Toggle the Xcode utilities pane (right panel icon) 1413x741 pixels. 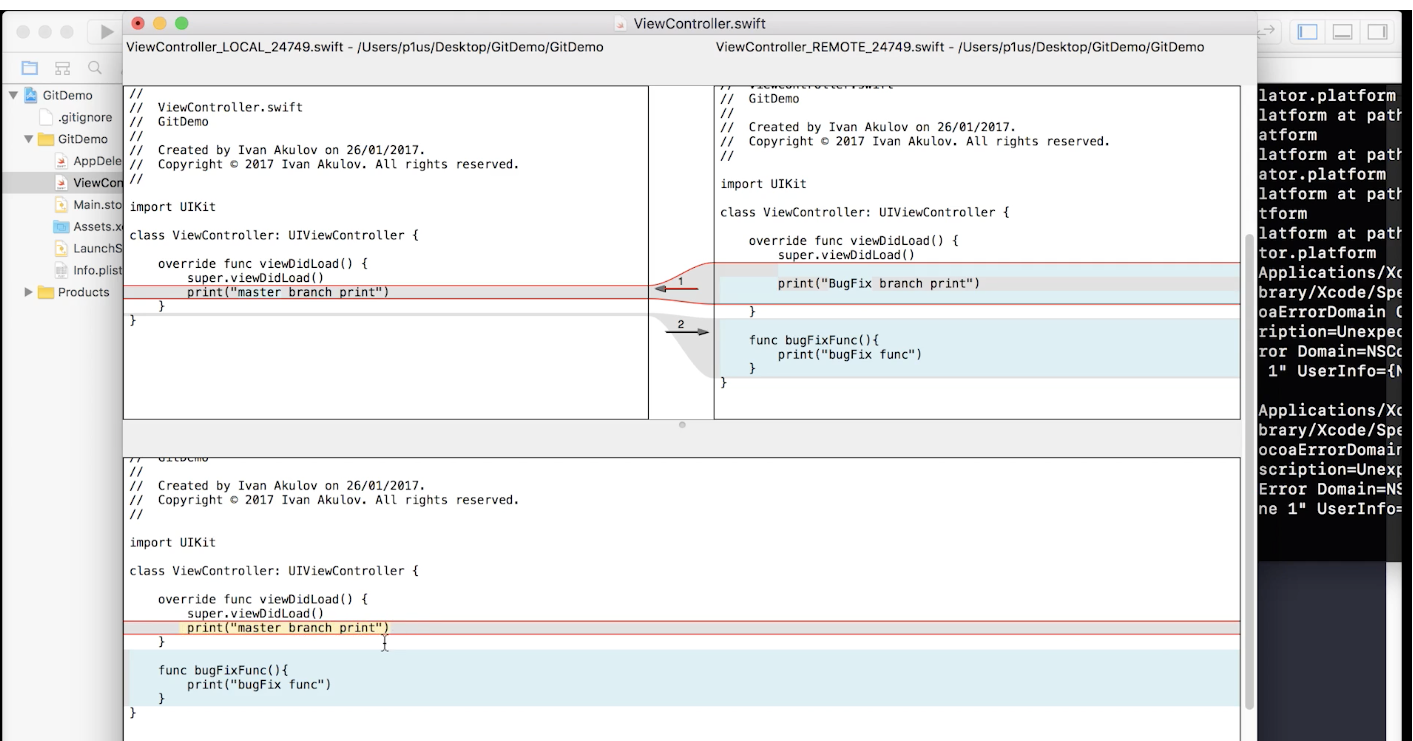(1377, 32)
